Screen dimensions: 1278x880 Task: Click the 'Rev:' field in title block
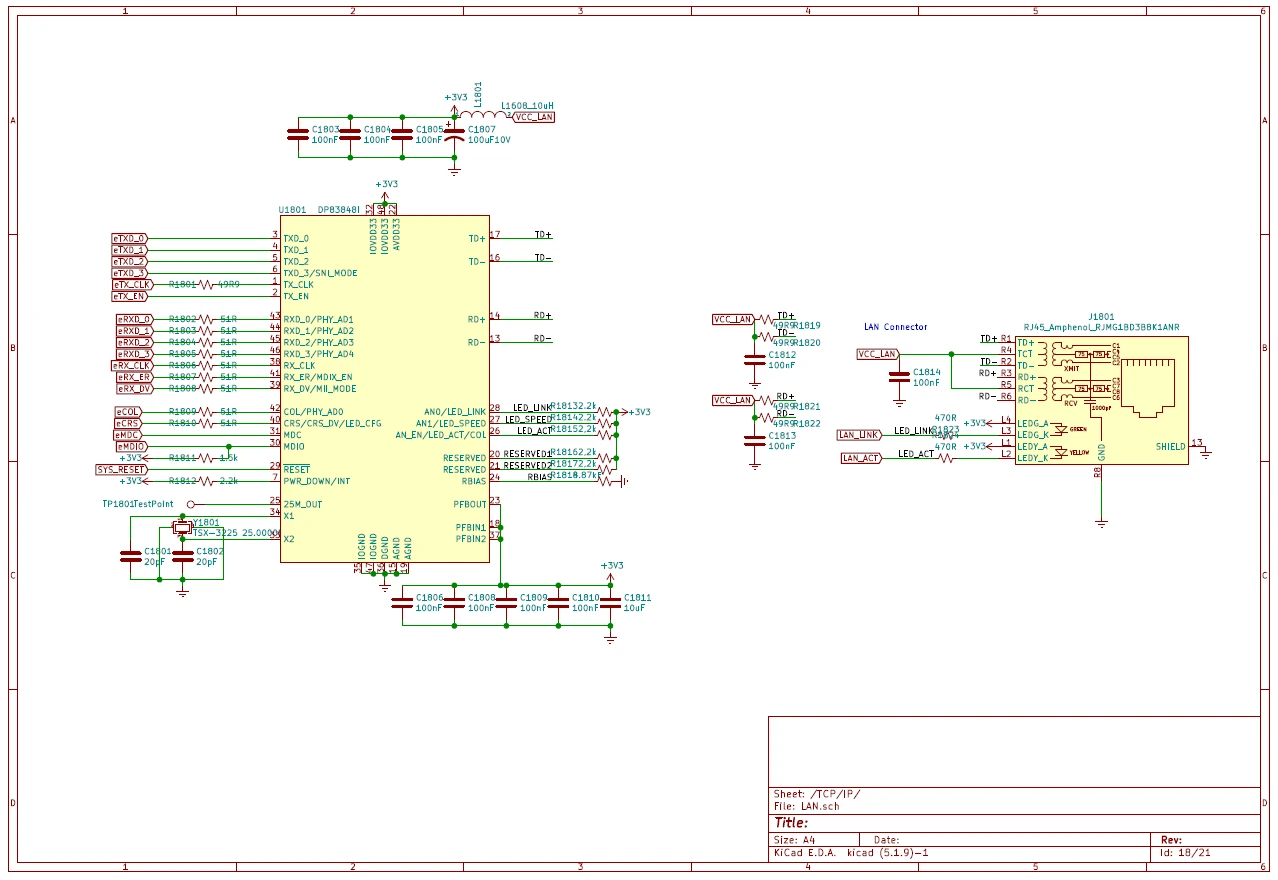(1171, 840)
